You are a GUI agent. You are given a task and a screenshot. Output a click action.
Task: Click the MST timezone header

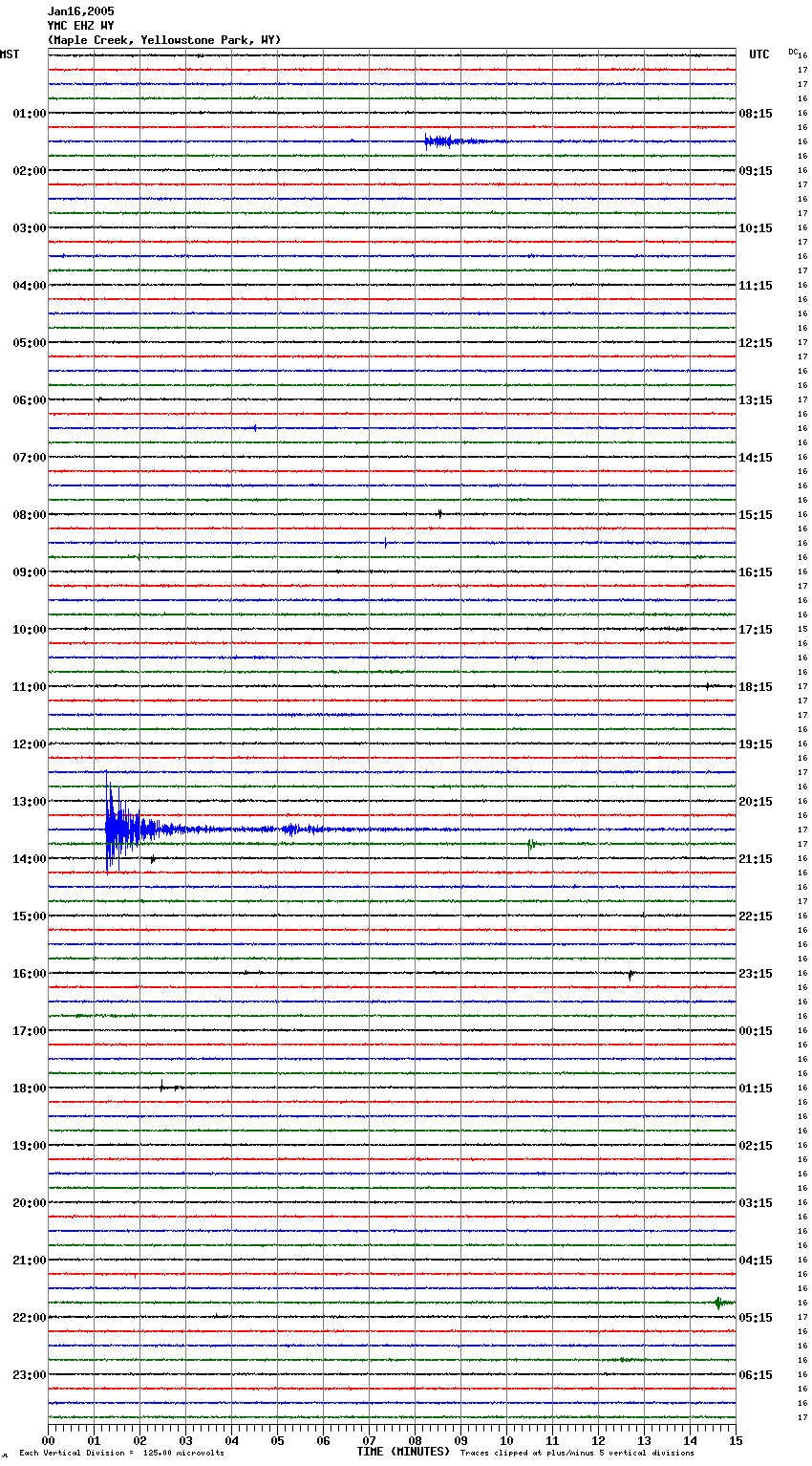pyautogui.click(x=10, y=54)
